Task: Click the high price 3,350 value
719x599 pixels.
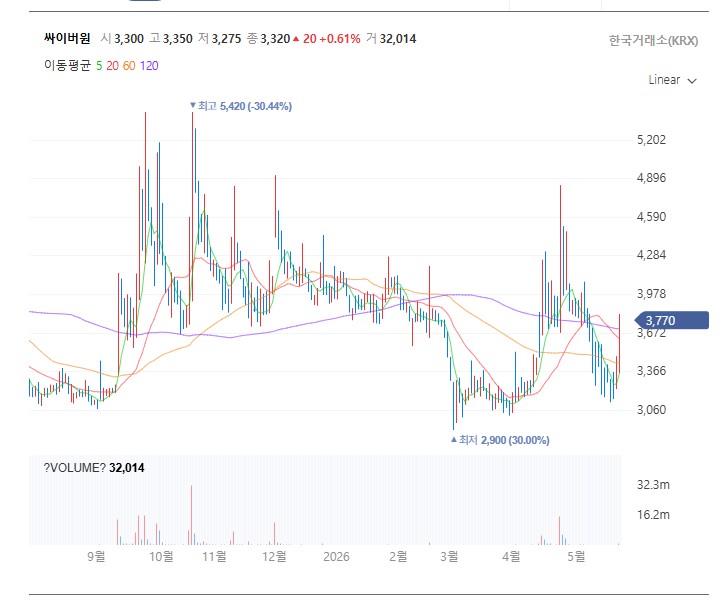Action: [x=177, y=39]
